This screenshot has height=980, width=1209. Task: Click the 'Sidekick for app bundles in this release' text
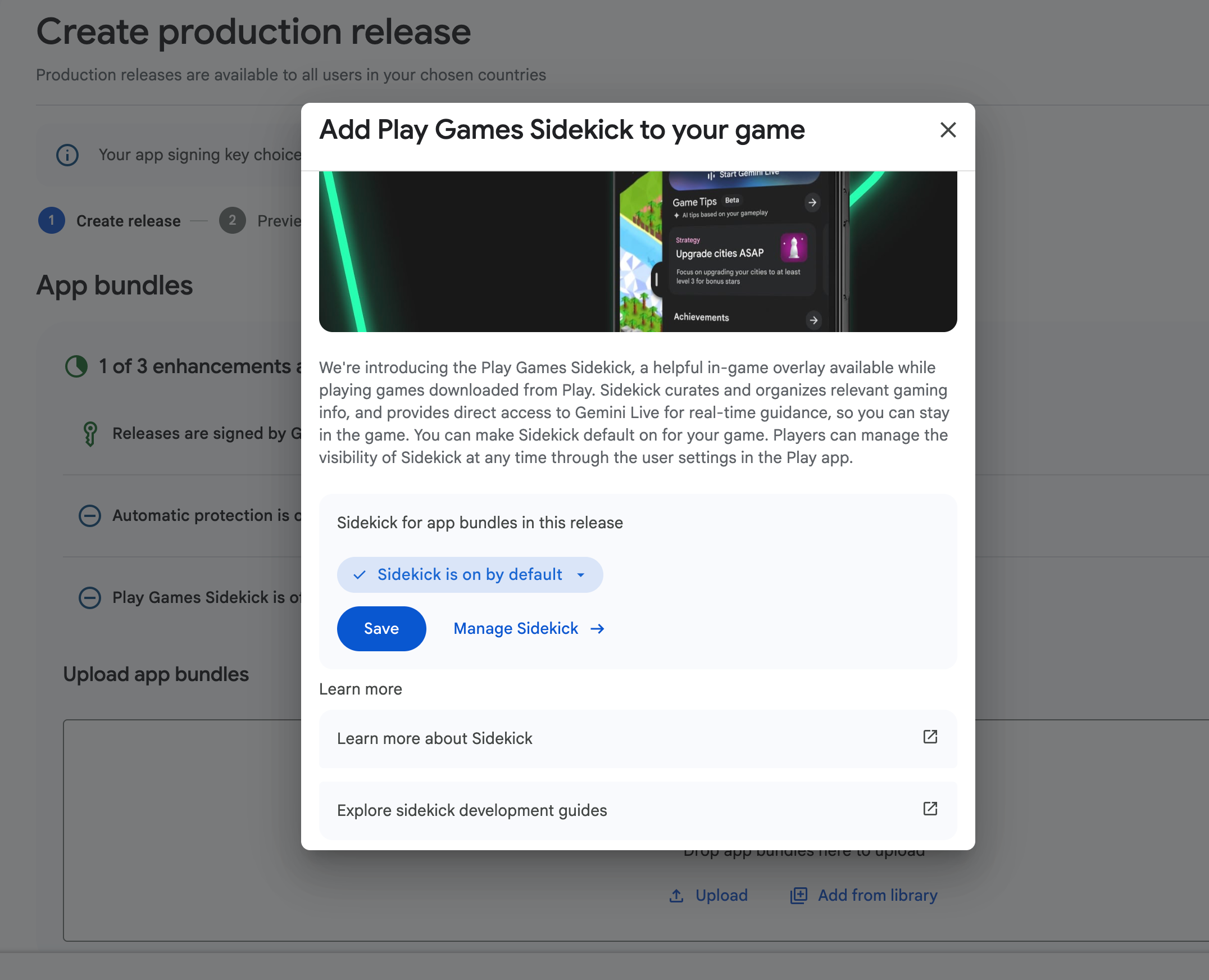click(x=480, y=523)
